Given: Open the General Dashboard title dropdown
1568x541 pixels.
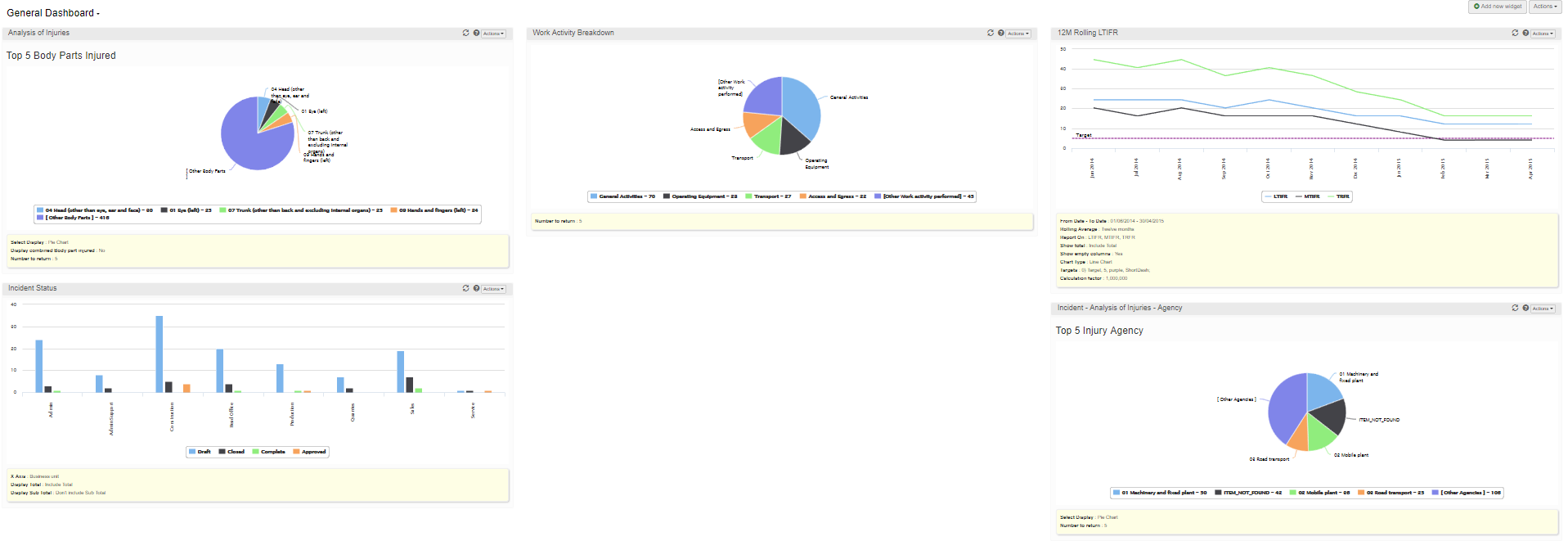Looking at the screenshot, I should coord(53,13).
